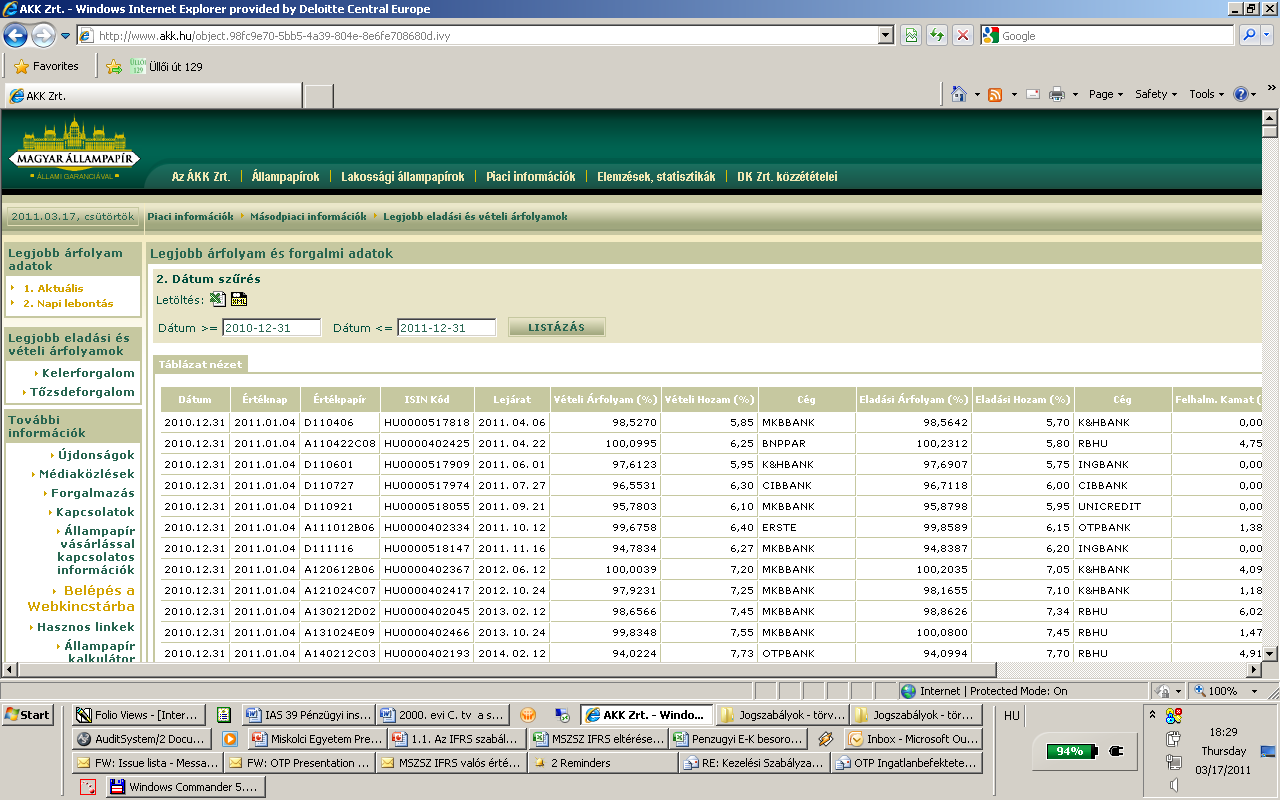The width and height of the screenshot is (1280, 800).
Task: Open Inbox - Microsoft Outlook taskbar button
Action: (x=913, y=739)
